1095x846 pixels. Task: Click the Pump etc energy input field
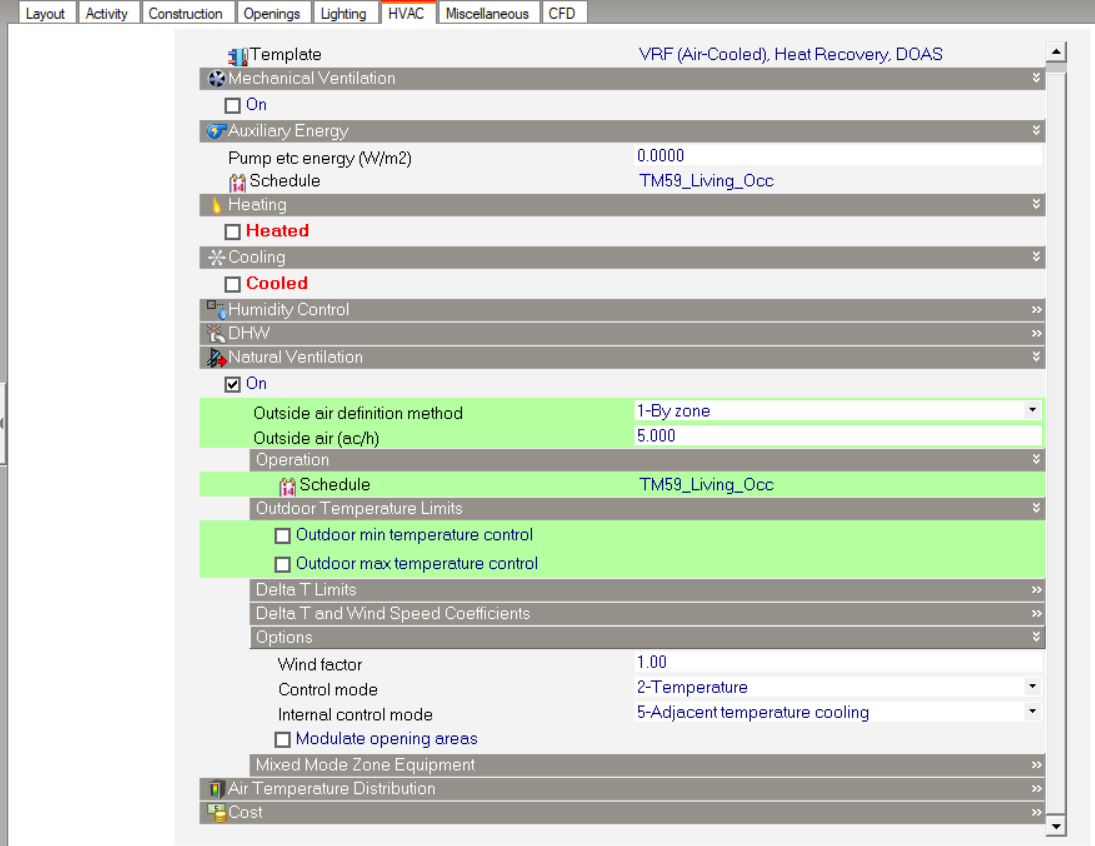pyautogui.click(x=838, y=156)
